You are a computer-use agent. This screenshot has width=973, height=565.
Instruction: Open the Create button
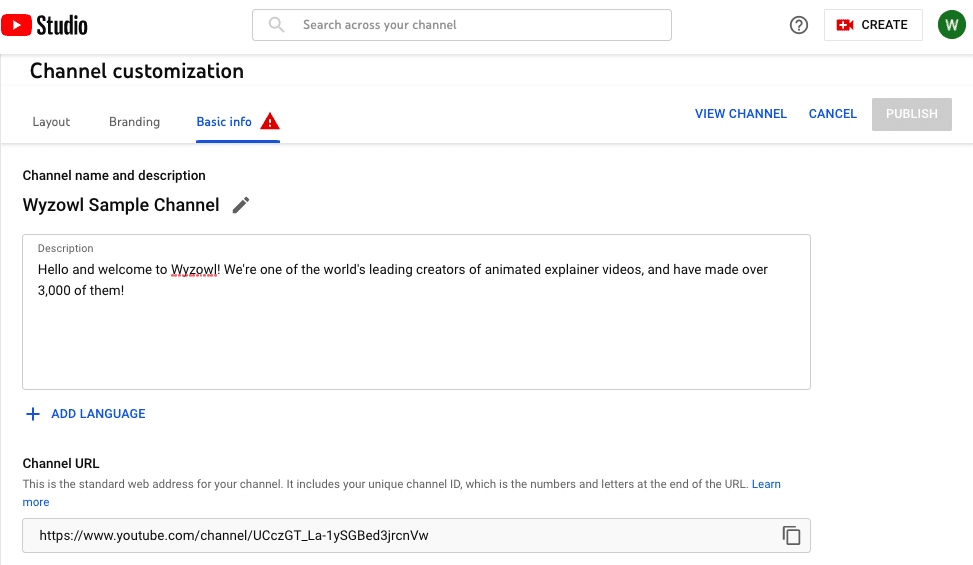click(873, 25)
